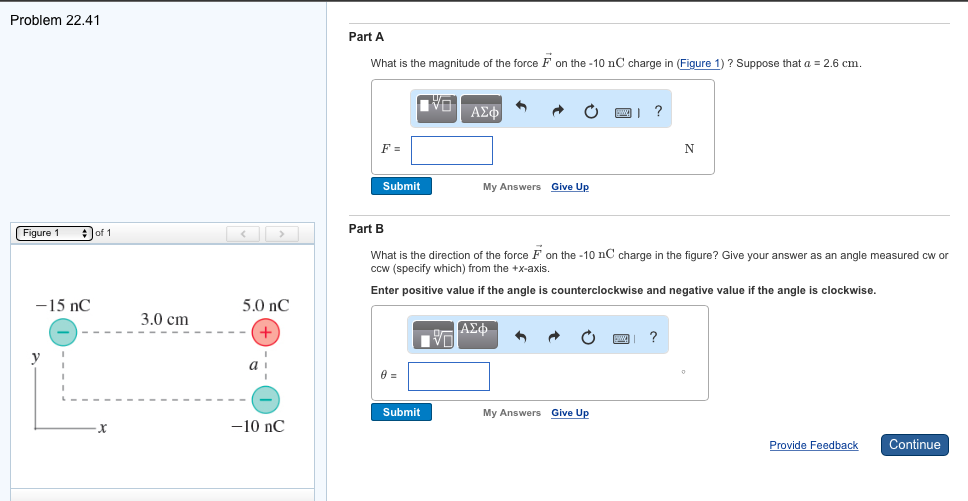Submit the Part A answer
Viewport: 968px width, 501px height.
point(401,186)
